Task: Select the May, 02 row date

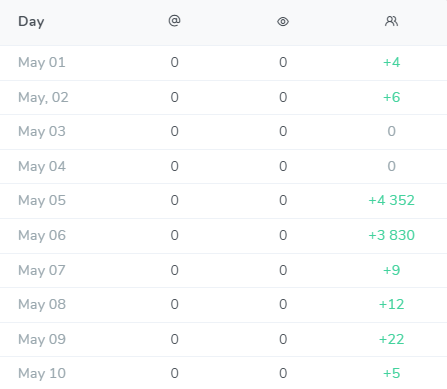Action: [43, 97]
